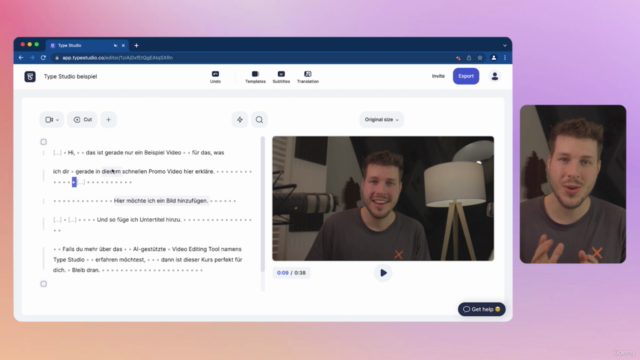Viewport: 640px width, 360px height.
Task: Open the Get help chat
Action: (482, 309)
